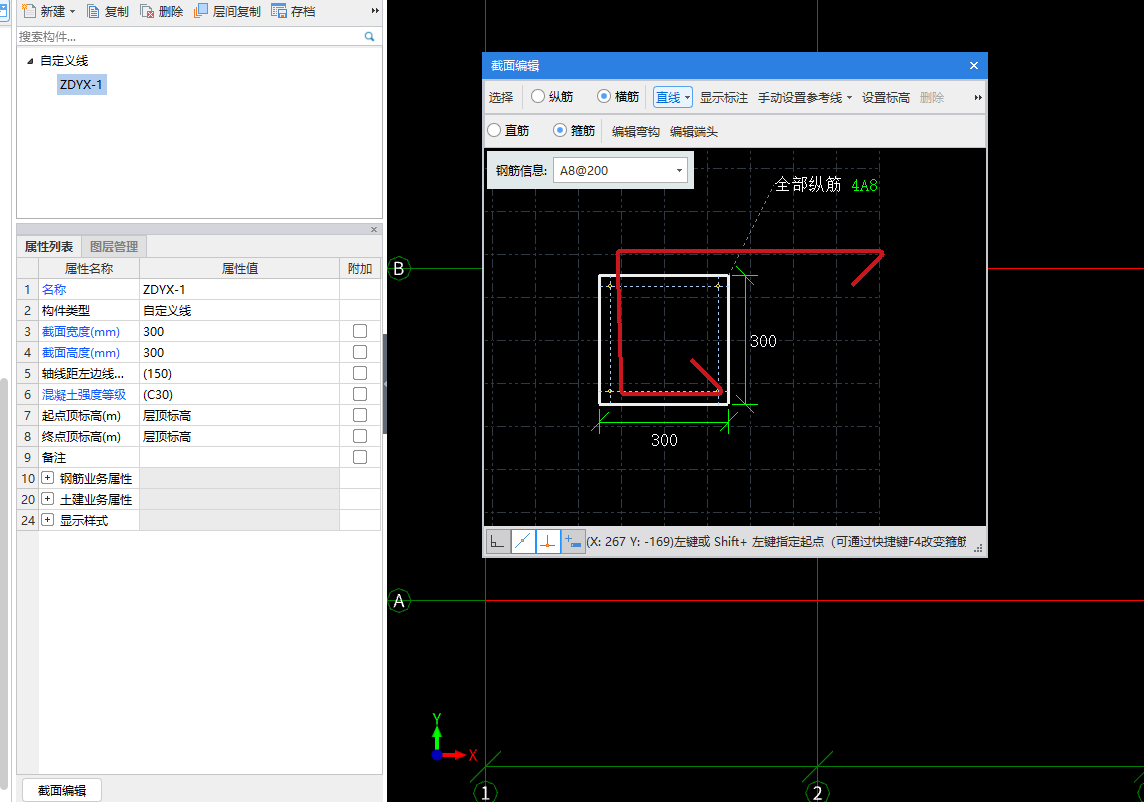This screenshot has height=802, width=1144.
Task: Tick the 附加 checkbox for 备注
Action: pos(360,457)
